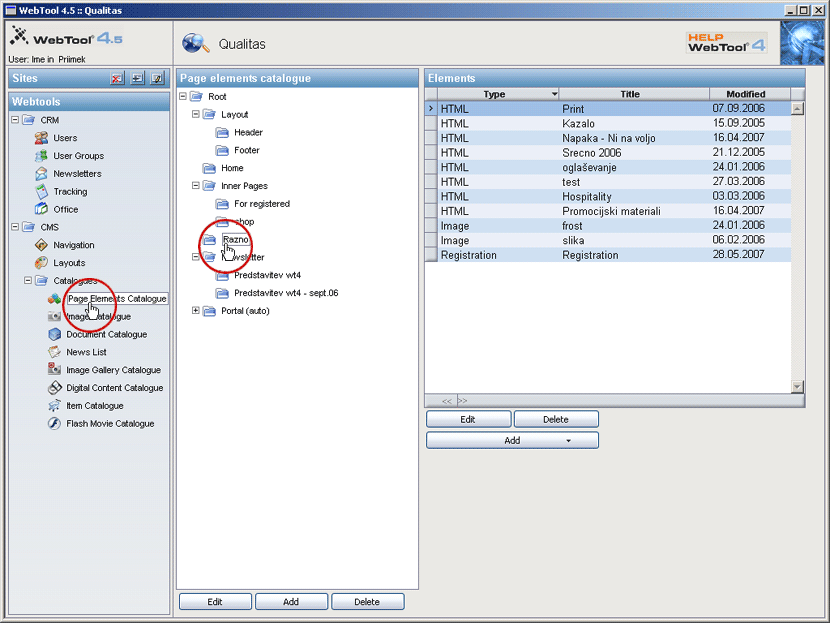Open the Type column filter dropdown

coord(553,94)
